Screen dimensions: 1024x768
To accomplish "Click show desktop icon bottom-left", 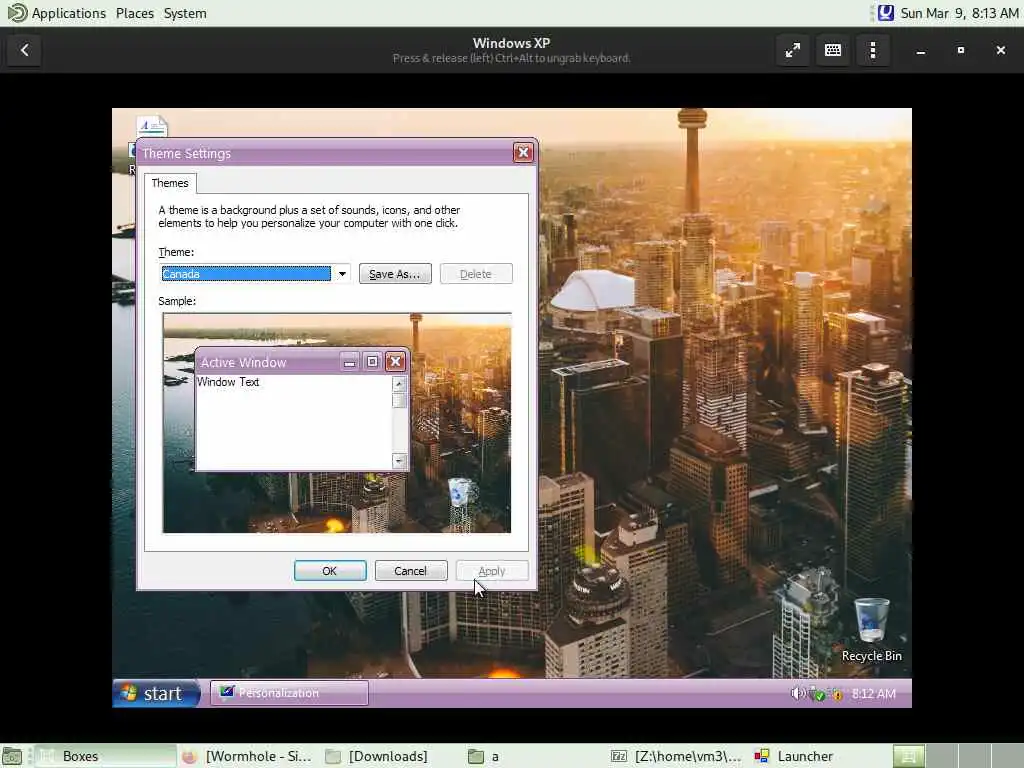I will 12,756.
